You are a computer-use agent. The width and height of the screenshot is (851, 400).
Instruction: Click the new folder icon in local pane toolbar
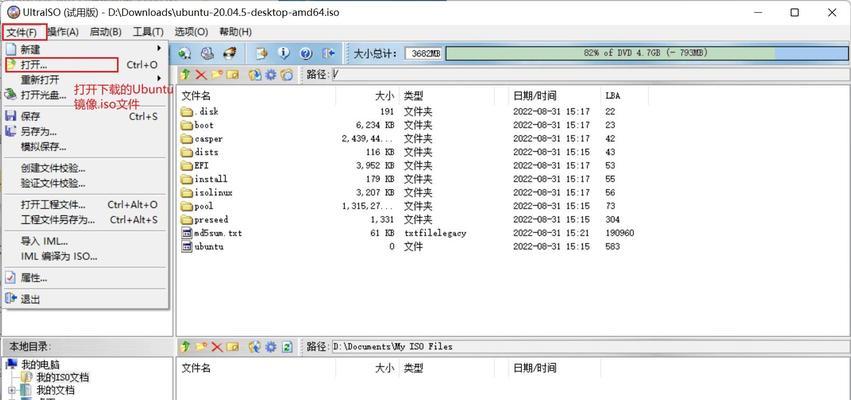pyautogui.click(x=201, y=346)
